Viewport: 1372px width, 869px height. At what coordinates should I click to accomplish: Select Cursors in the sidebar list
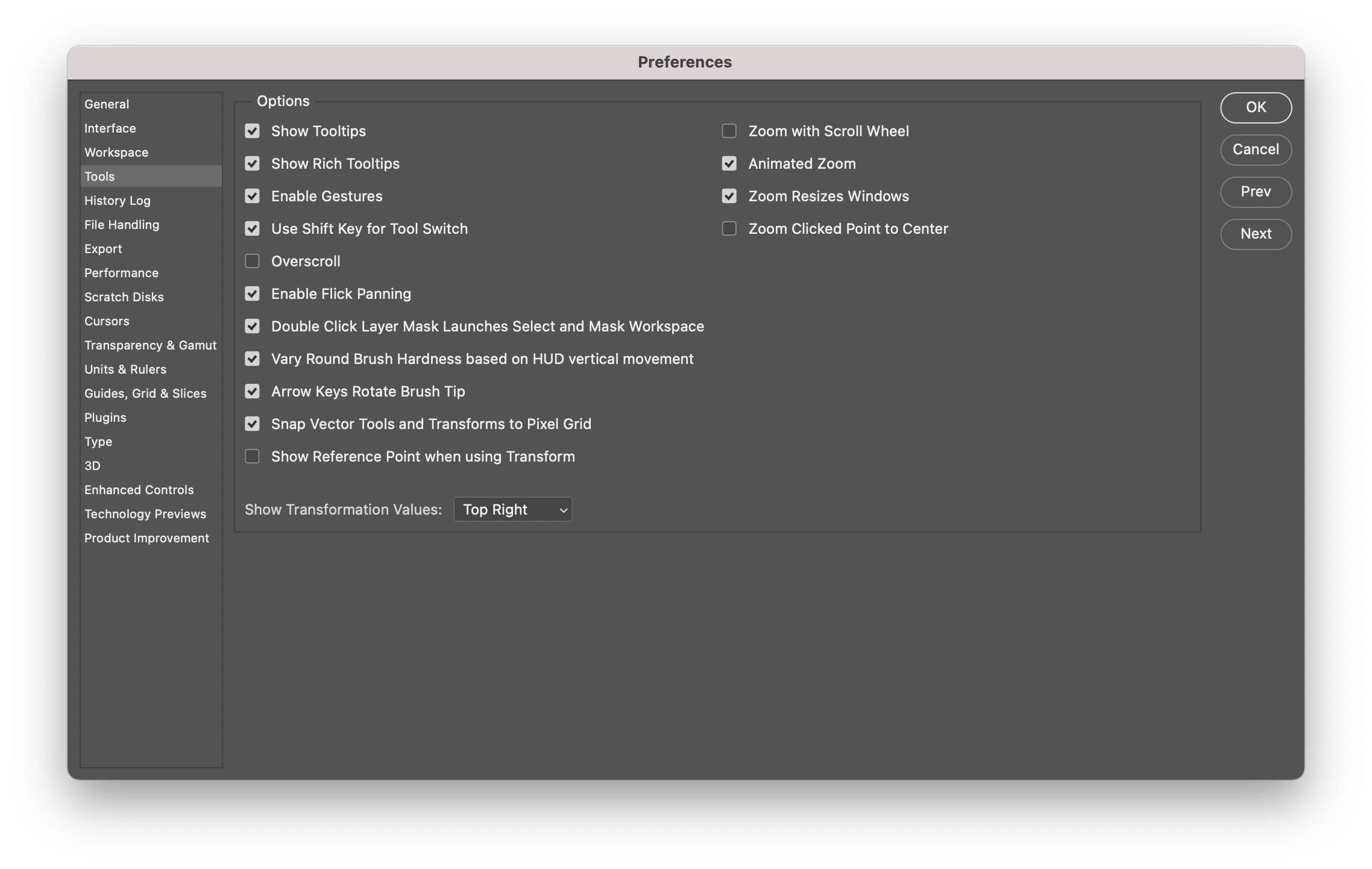click(107, 321)
